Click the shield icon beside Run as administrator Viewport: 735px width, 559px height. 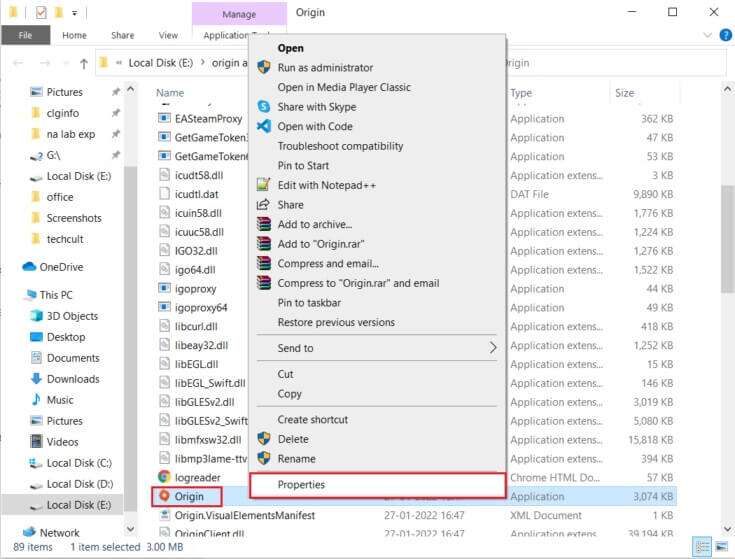click(x=264, y=67)
